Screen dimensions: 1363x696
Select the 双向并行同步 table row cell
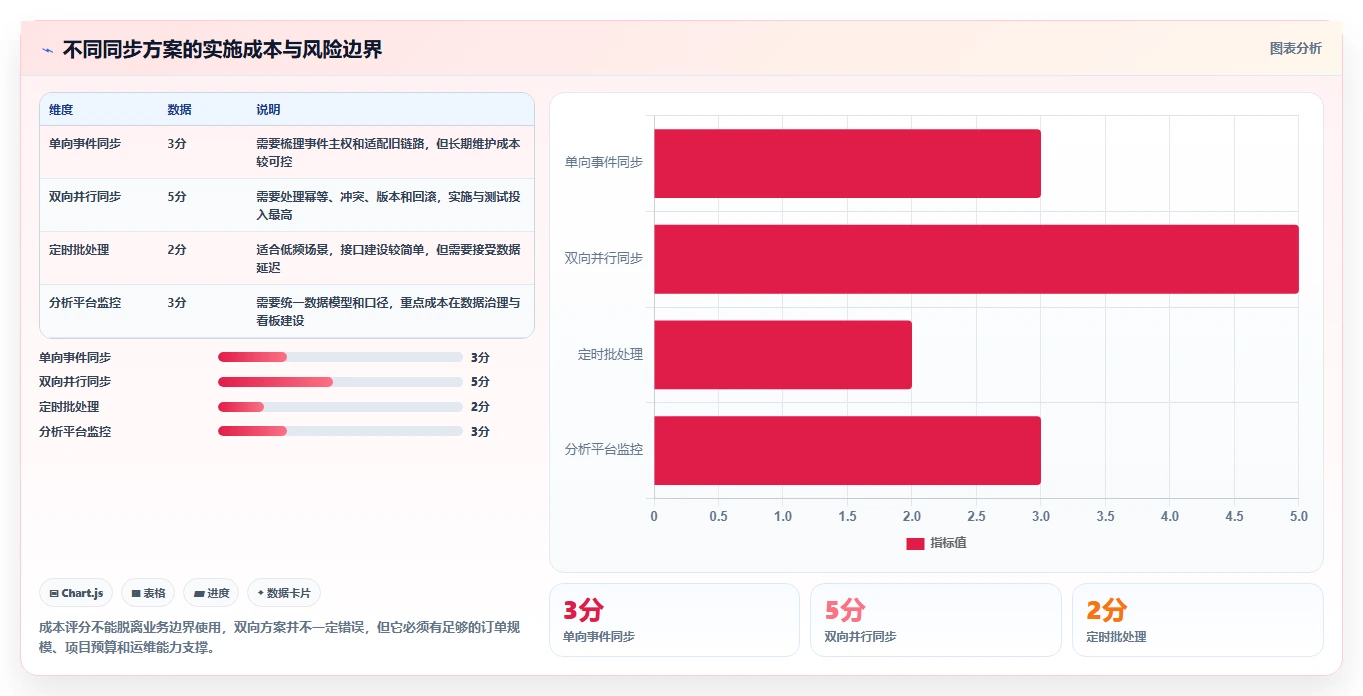tap(85, 197)
